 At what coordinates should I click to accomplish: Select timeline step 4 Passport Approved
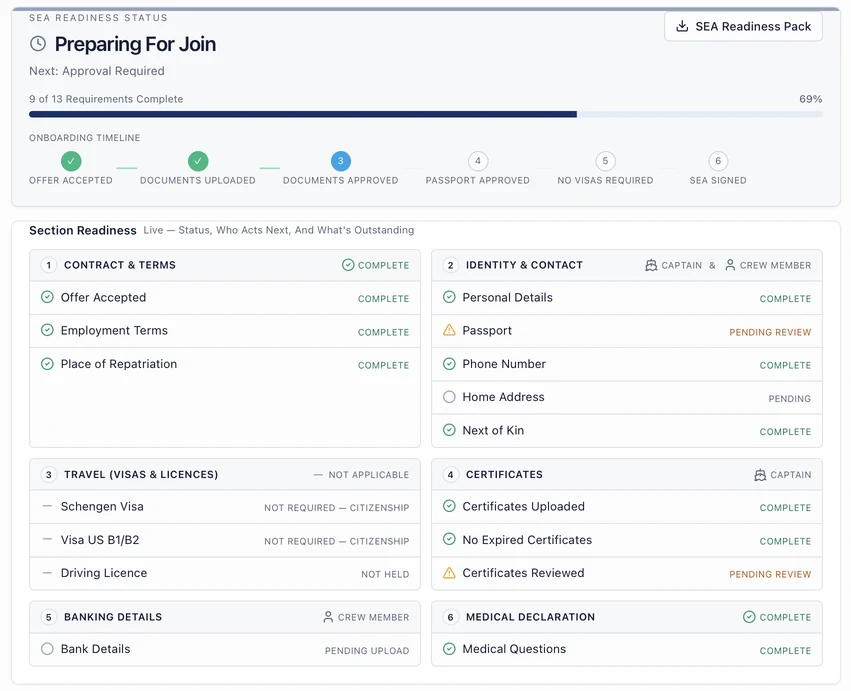[478, 161]
